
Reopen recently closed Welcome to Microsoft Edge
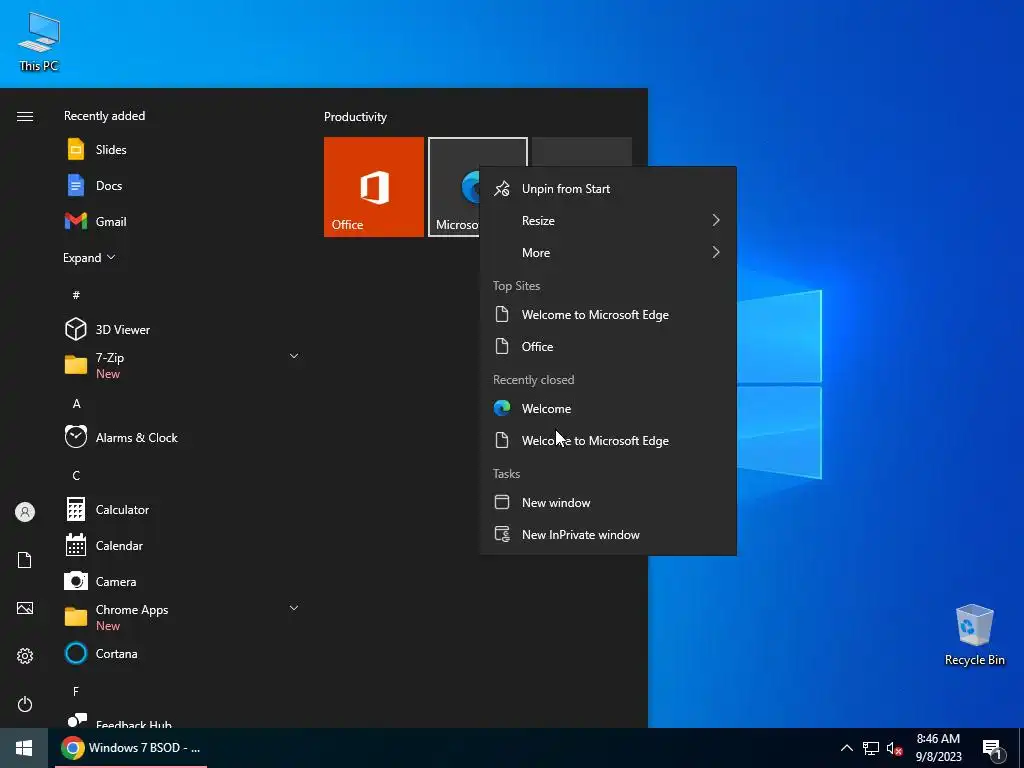pos(608,441)
